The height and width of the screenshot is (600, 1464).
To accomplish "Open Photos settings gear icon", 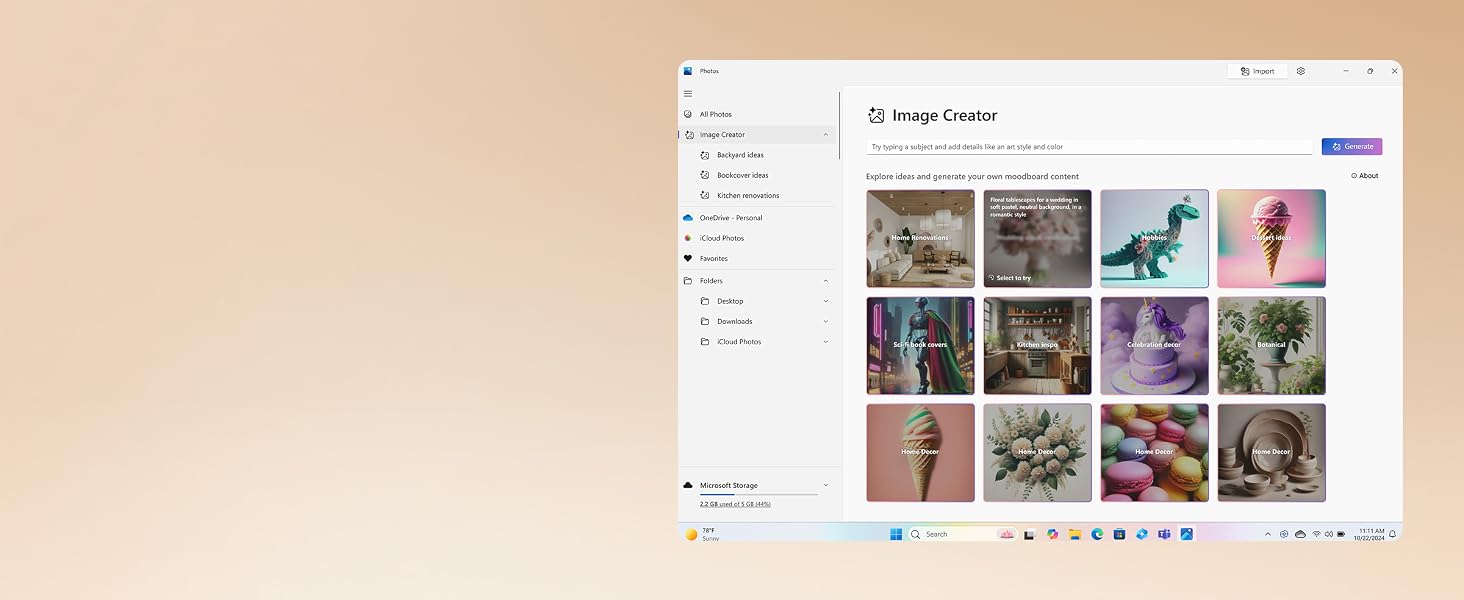I will pyautogui.click(x=1301, y=71).
